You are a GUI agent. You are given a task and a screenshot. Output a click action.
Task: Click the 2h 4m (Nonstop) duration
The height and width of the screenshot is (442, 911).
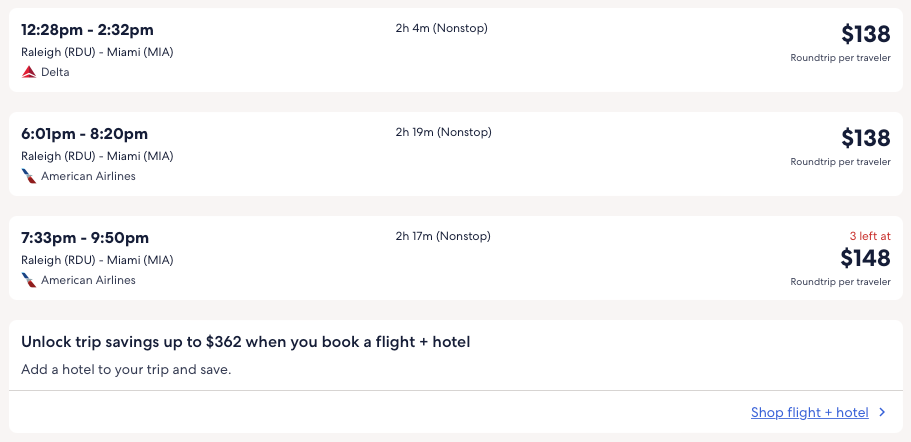[441, 28]
